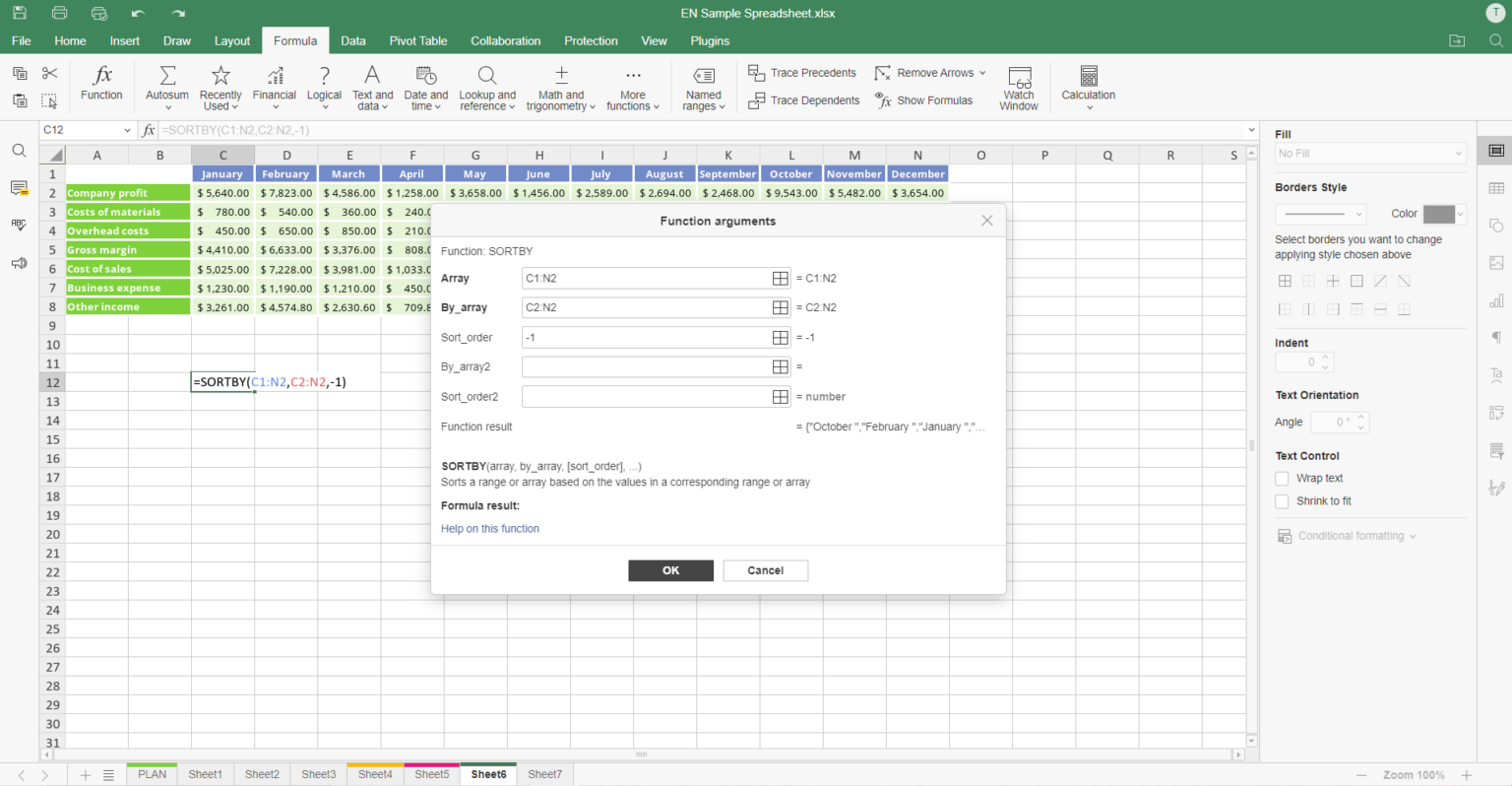Check the Shrink to fit option
This screenshot has height=786, width=1512.
[x=1282, y=501]
